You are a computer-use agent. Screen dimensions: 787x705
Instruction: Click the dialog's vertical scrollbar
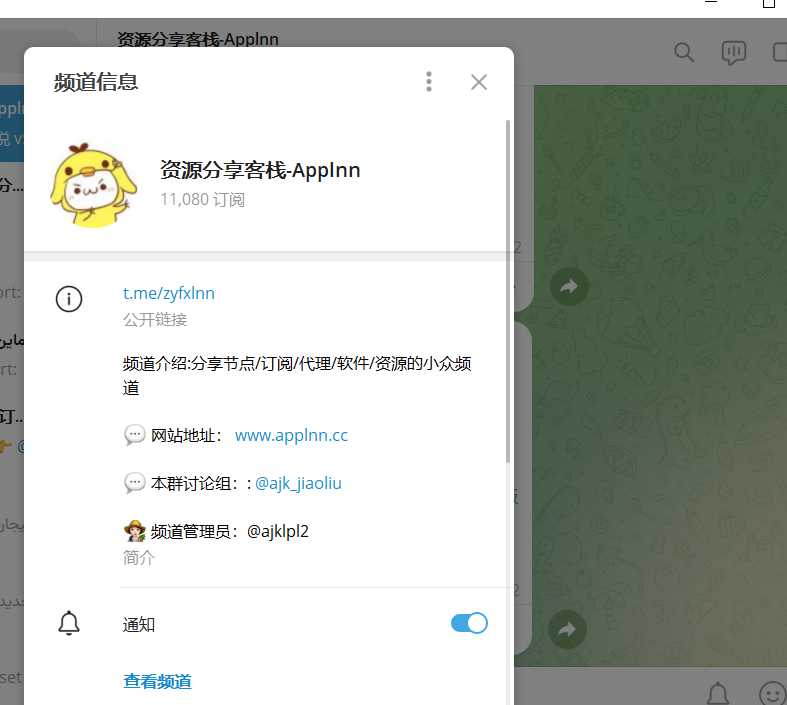(507, 291)
